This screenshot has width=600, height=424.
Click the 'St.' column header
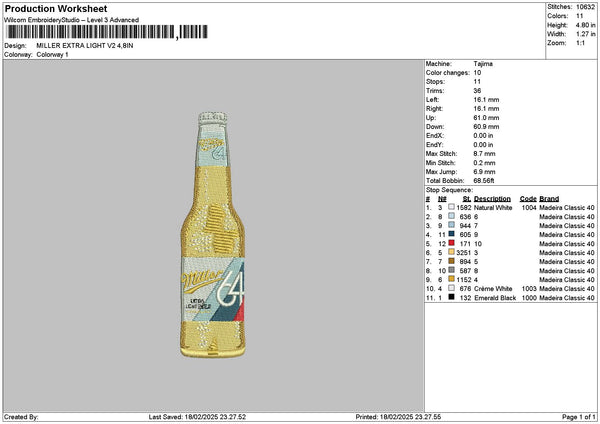click(x=466, y=199)
